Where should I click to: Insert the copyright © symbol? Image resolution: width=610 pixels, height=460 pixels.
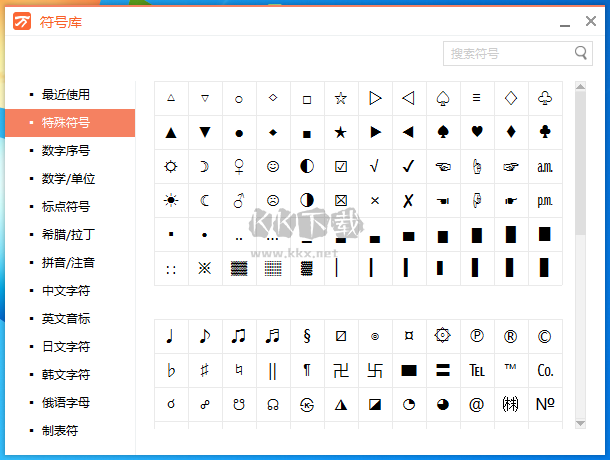[545, 336]
